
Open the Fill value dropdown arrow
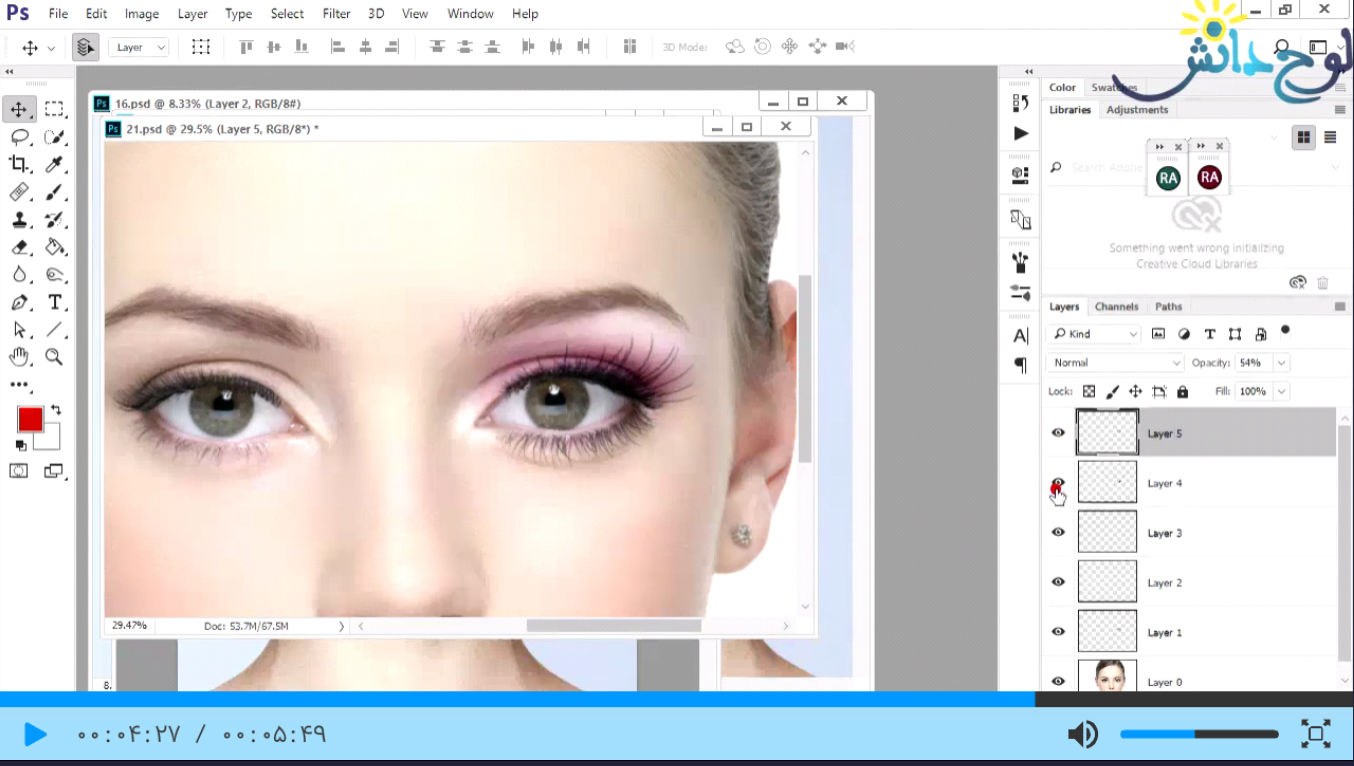1281,392
